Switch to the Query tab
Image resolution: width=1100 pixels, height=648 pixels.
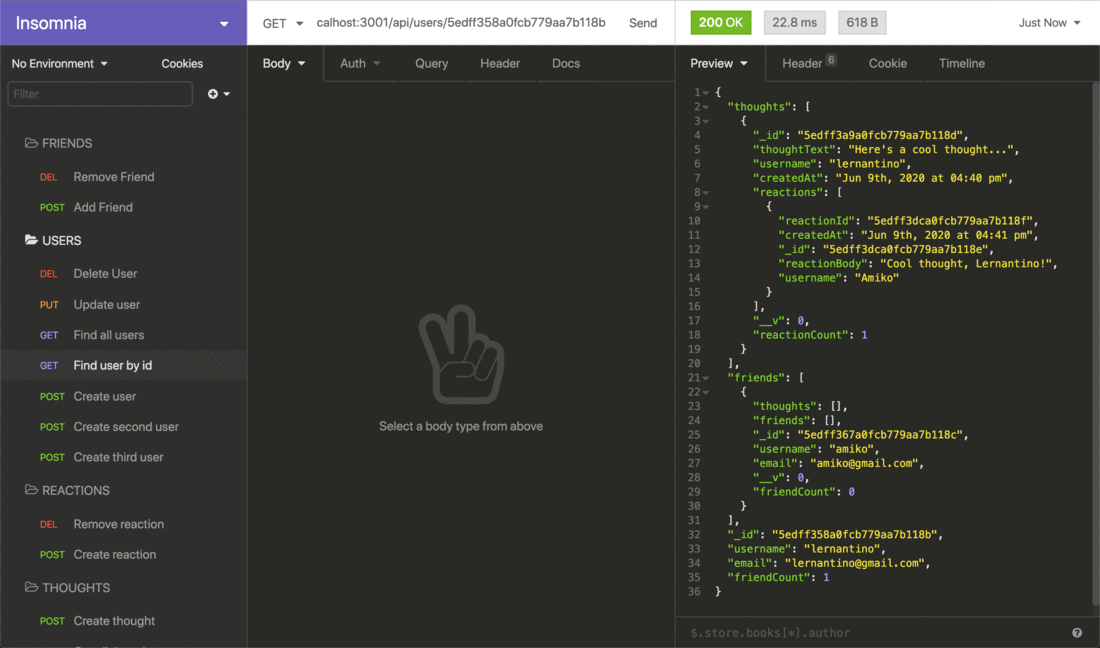click(431, 63)
